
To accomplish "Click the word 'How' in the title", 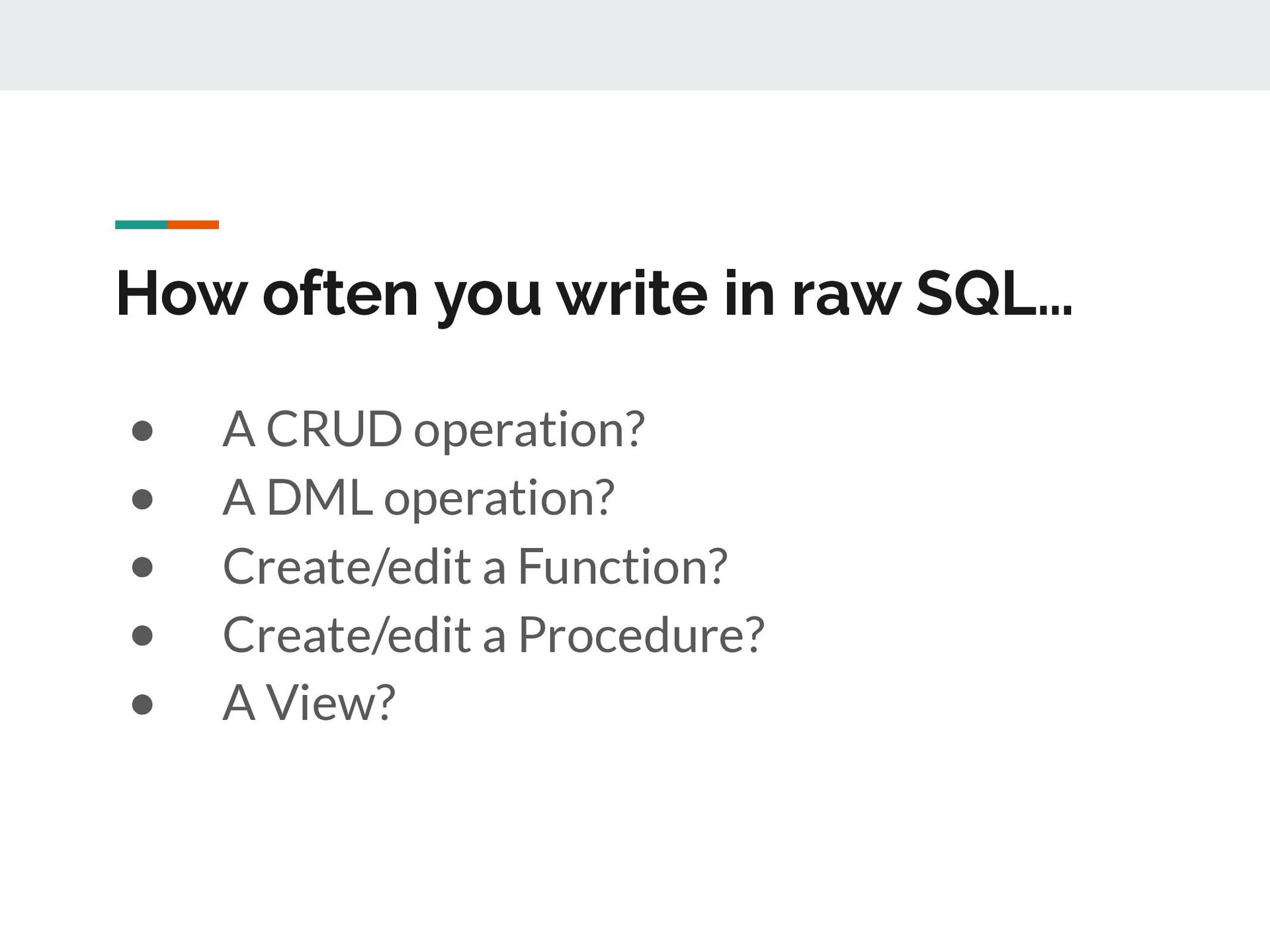I will click(181, 294).
